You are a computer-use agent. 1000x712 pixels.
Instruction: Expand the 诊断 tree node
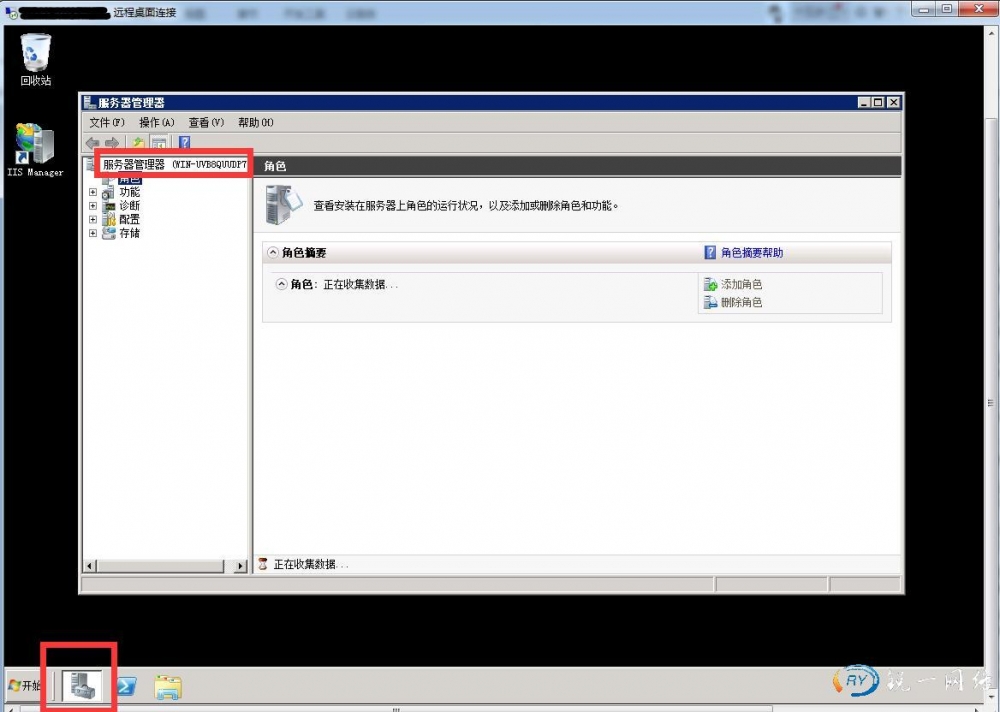[x=93, y=206]
